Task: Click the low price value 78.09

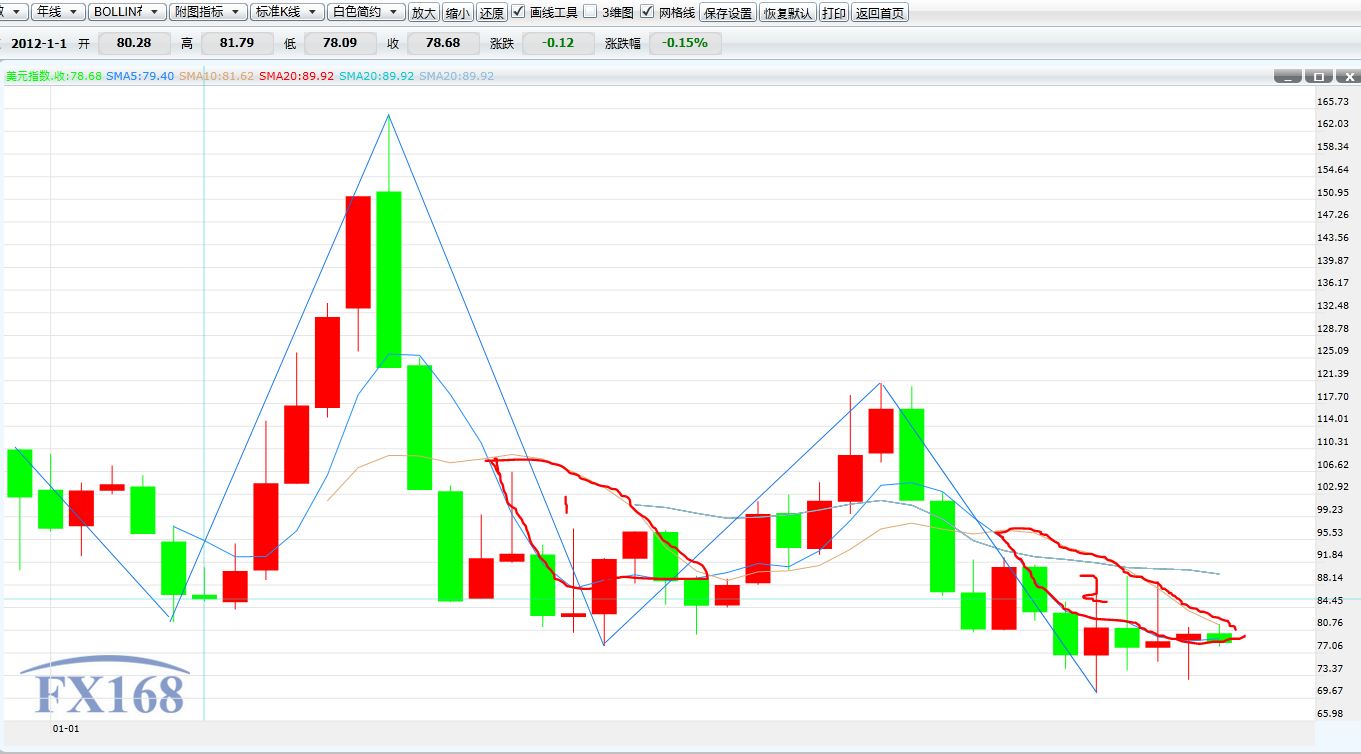Action: point(341,43)
